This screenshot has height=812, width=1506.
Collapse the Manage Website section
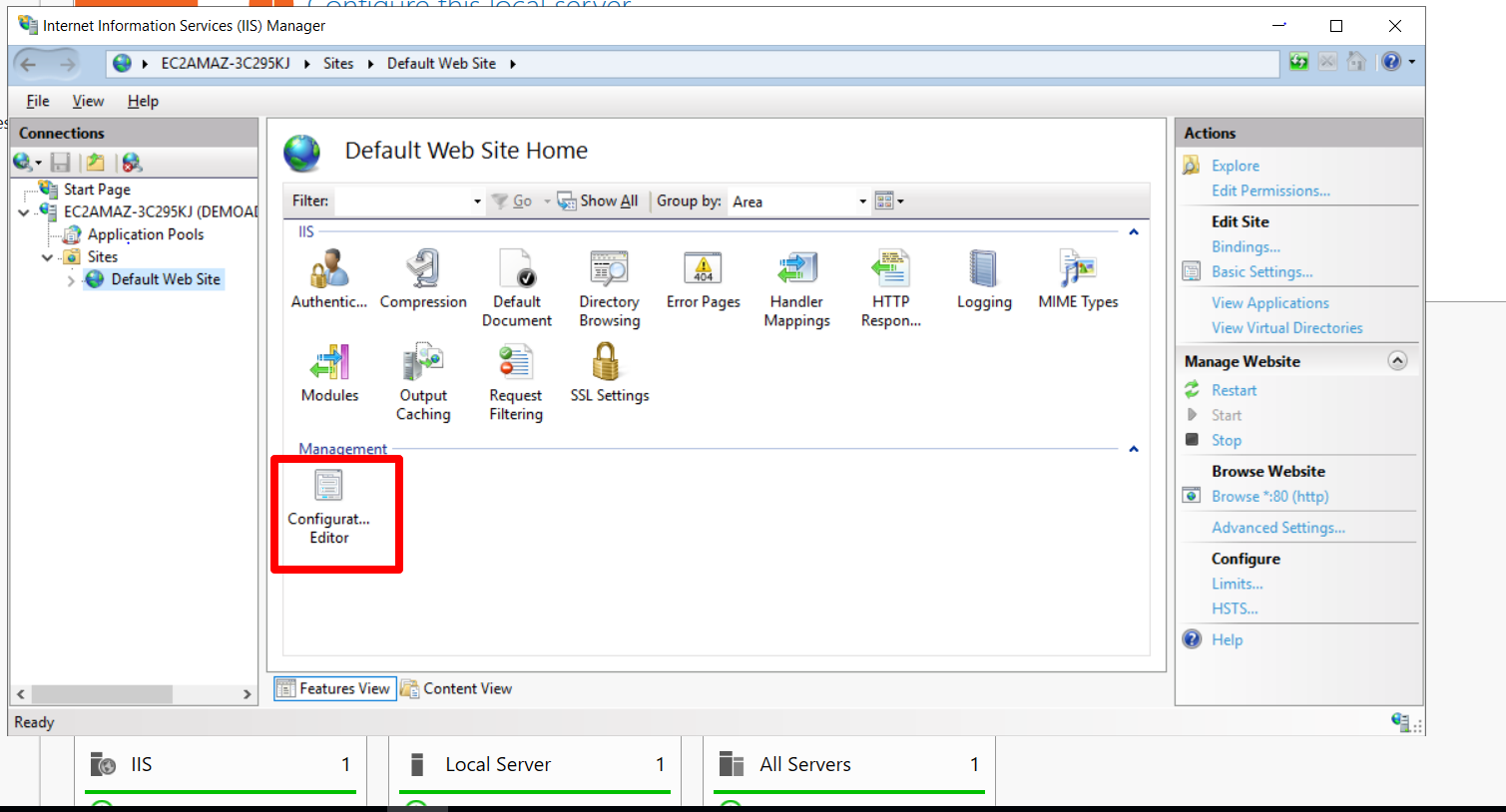pos(1397,361)
